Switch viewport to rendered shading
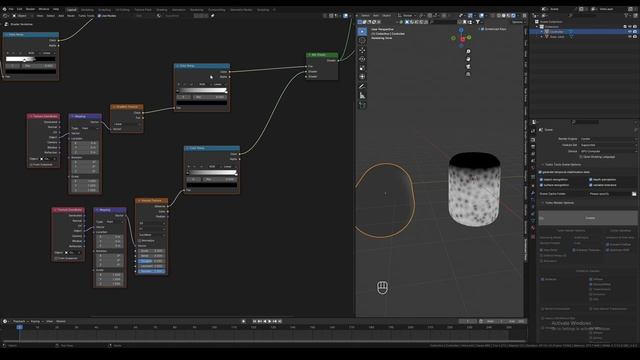 513,16
